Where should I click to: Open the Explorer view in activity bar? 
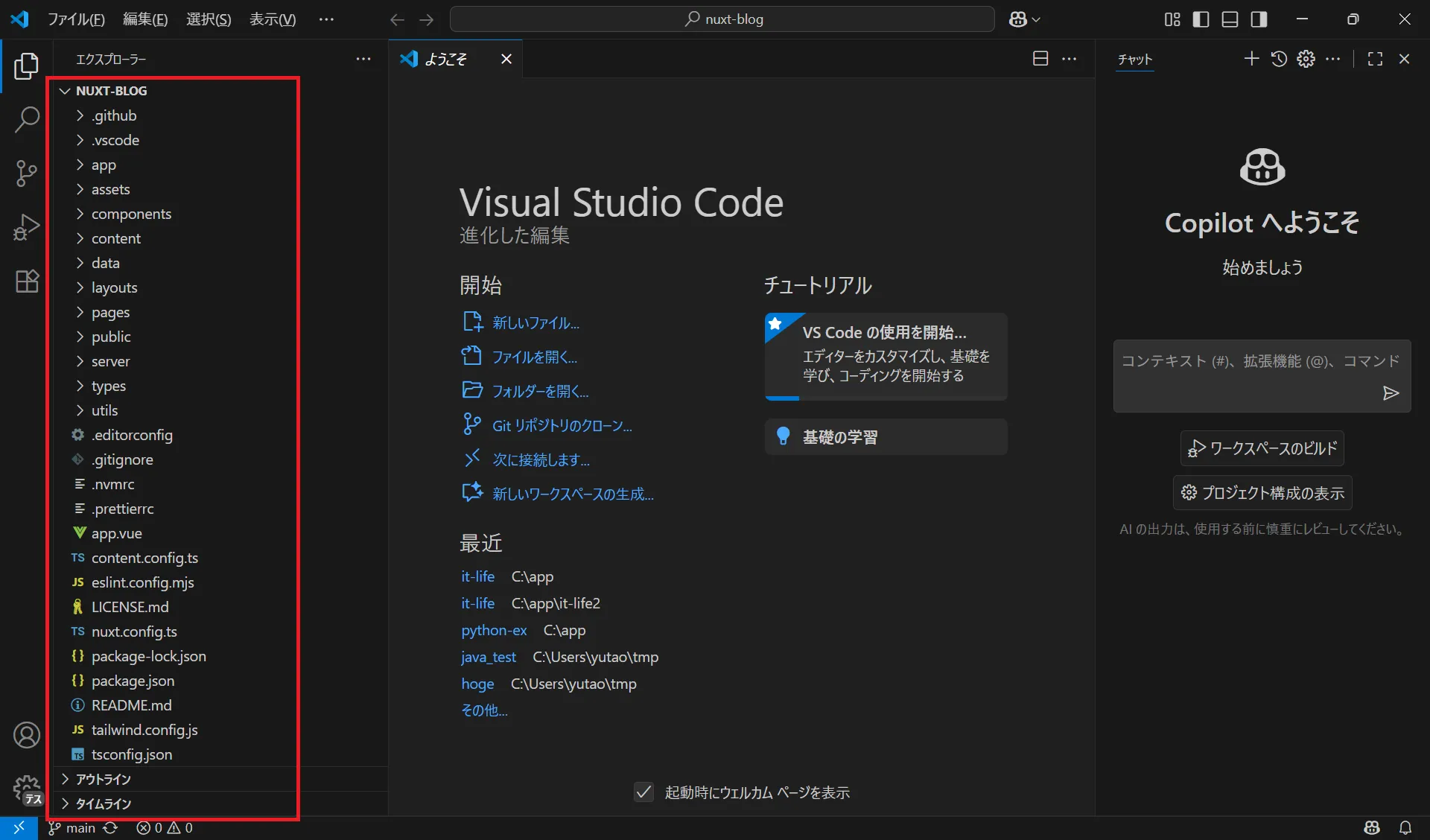click(26, 66)
